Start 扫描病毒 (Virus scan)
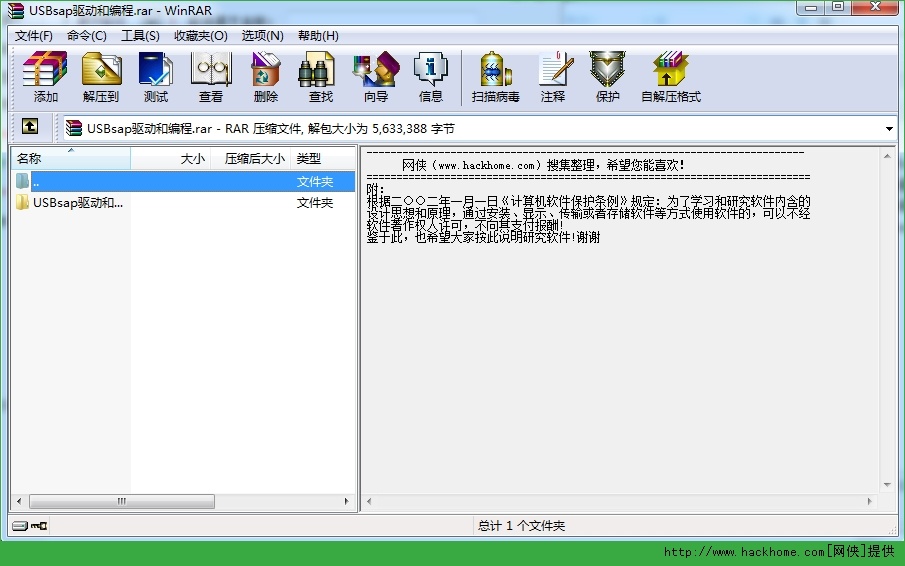This screenshot has height=566, width=905. pos(495,77)
